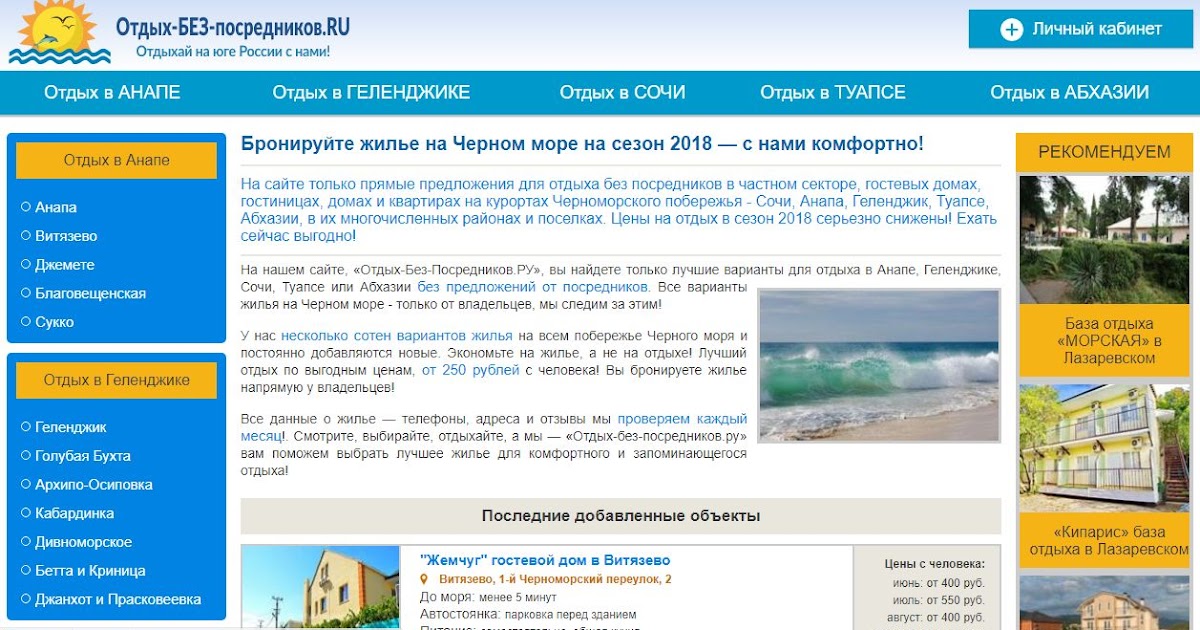Viewport: 1200px width, 630px height.
Task: Follow the 'без предложений от посредников' link
Action: tap(533, 286)
